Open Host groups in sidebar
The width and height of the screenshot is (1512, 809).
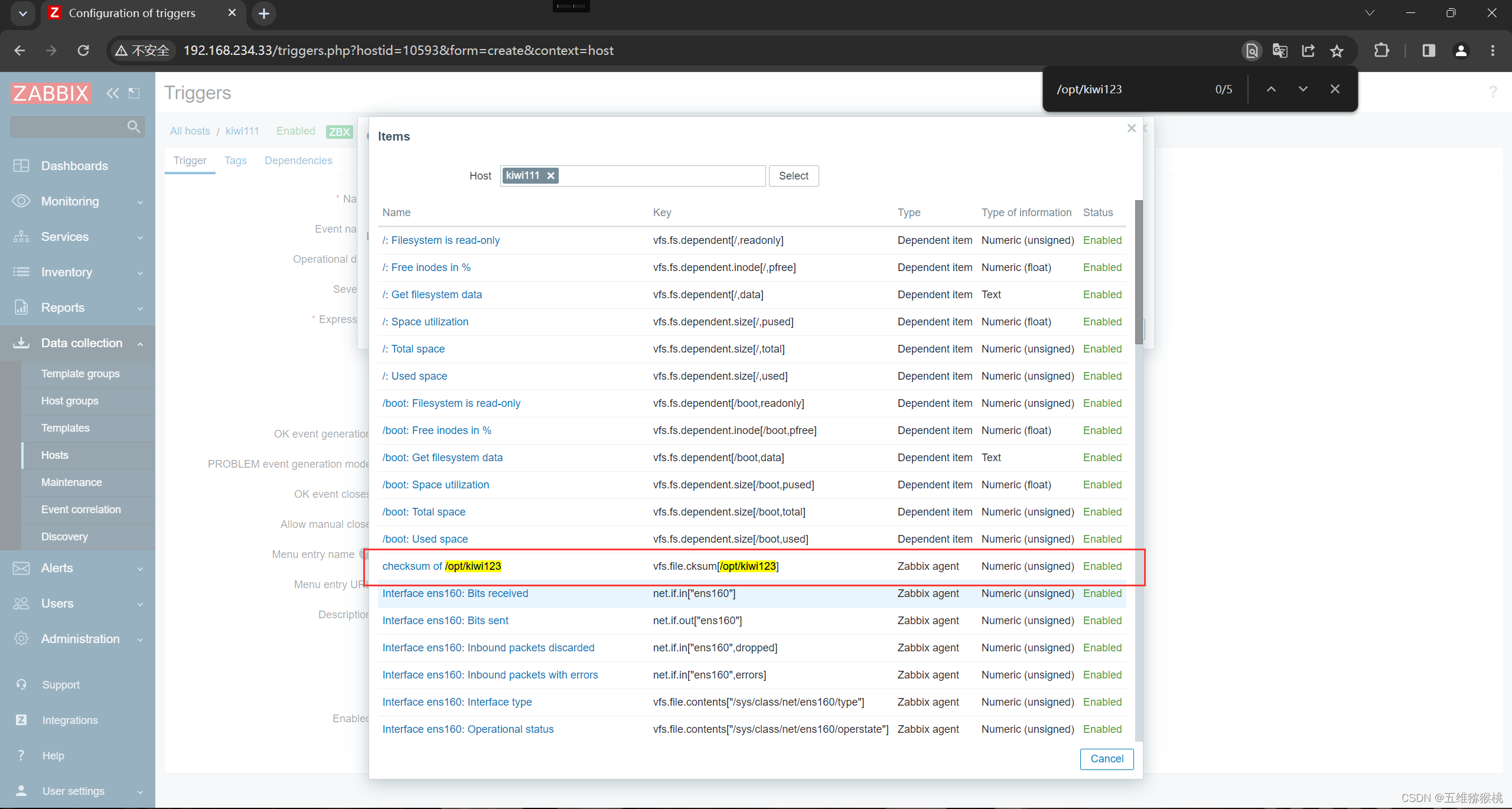pos(70,401)
